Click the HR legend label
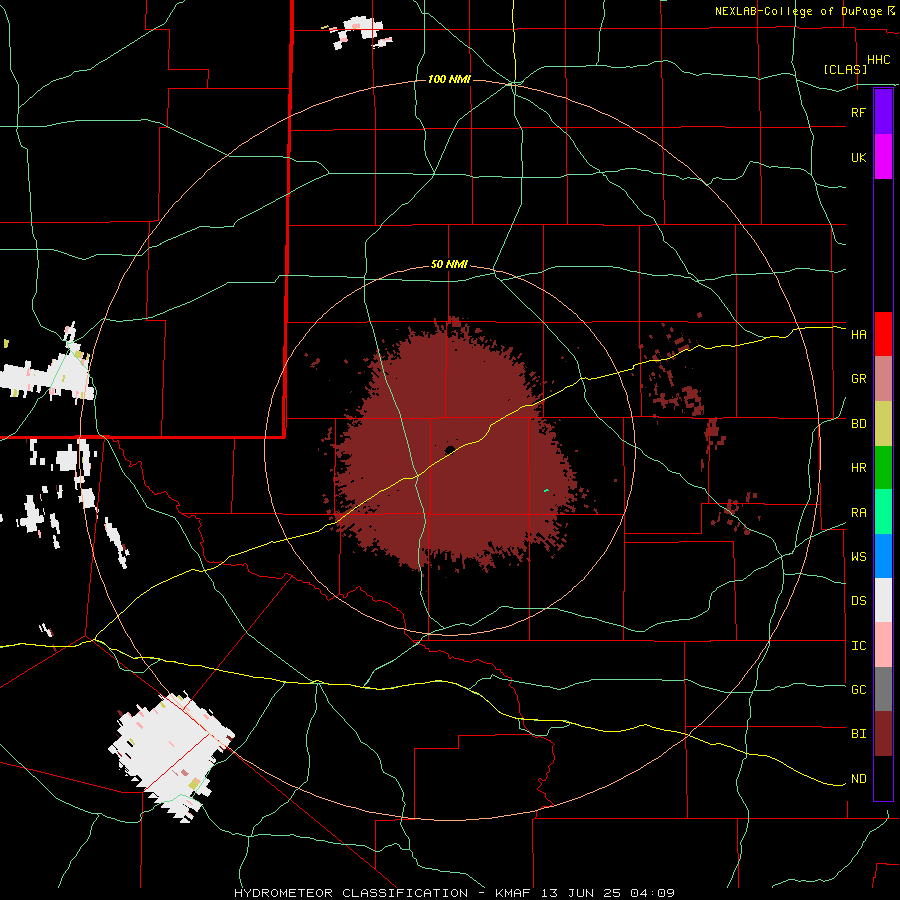Image resolution: width=900 pixels, height=900 pixels. pyautogui.click(x=858, y=468)
